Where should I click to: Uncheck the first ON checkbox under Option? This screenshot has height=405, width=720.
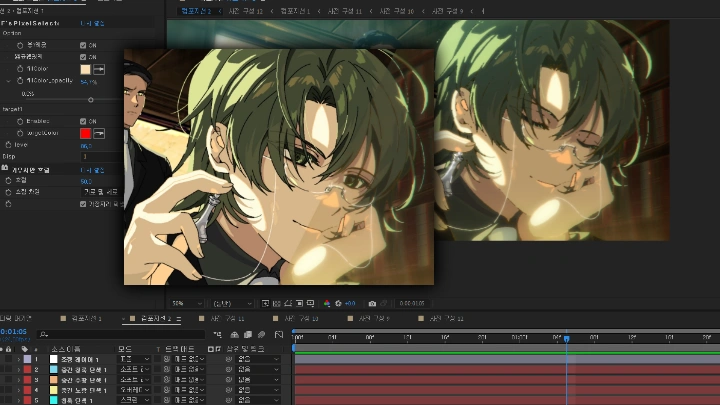[x=83, y=45]
